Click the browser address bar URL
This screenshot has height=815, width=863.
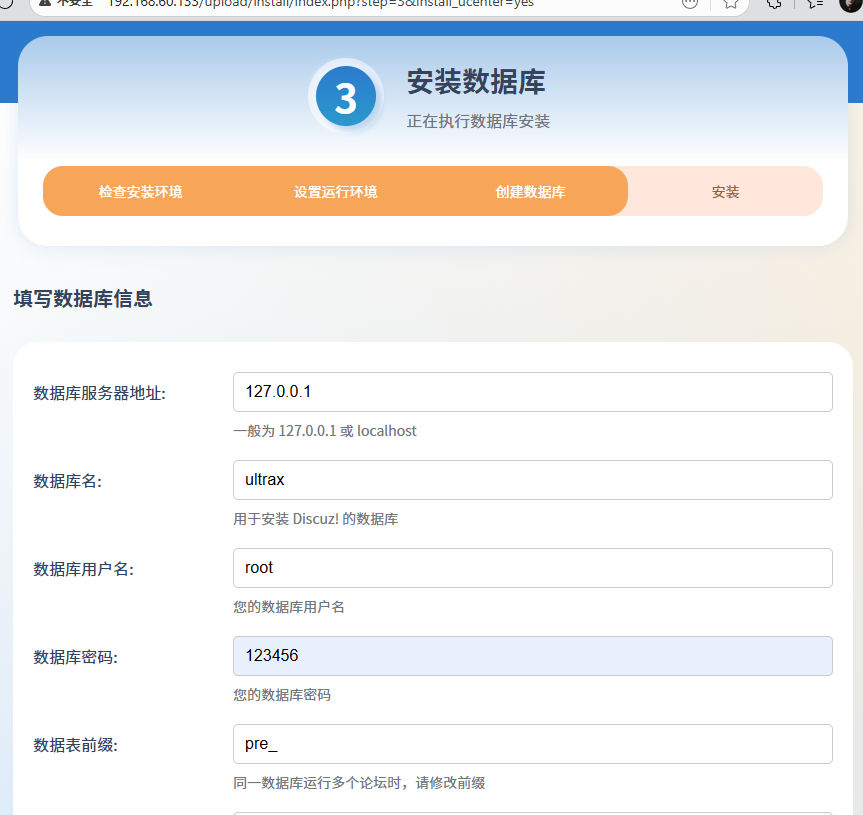320,3
